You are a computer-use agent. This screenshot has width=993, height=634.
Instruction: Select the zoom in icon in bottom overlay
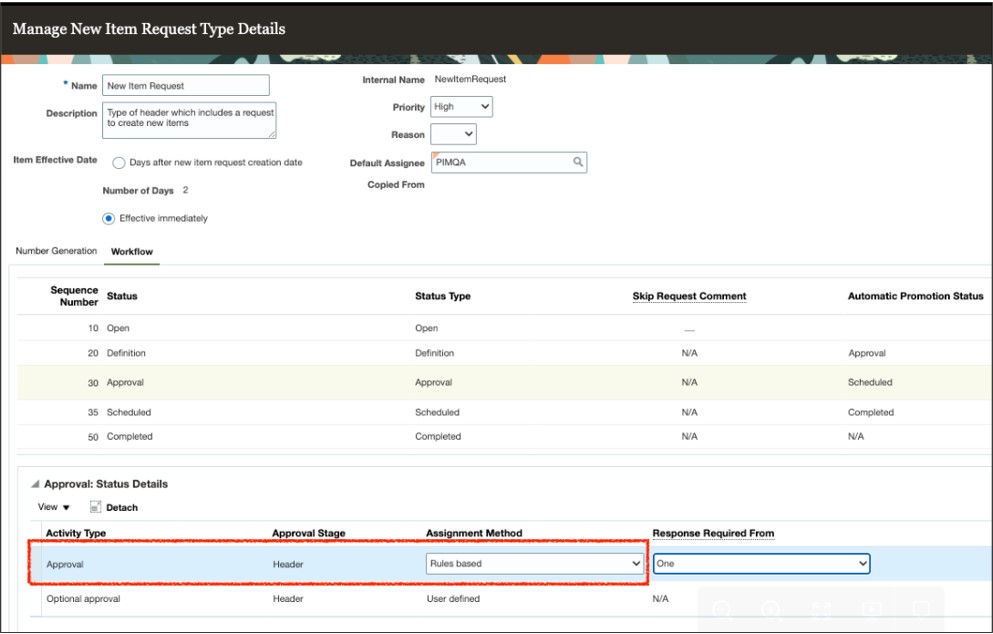tap(771, 610)
